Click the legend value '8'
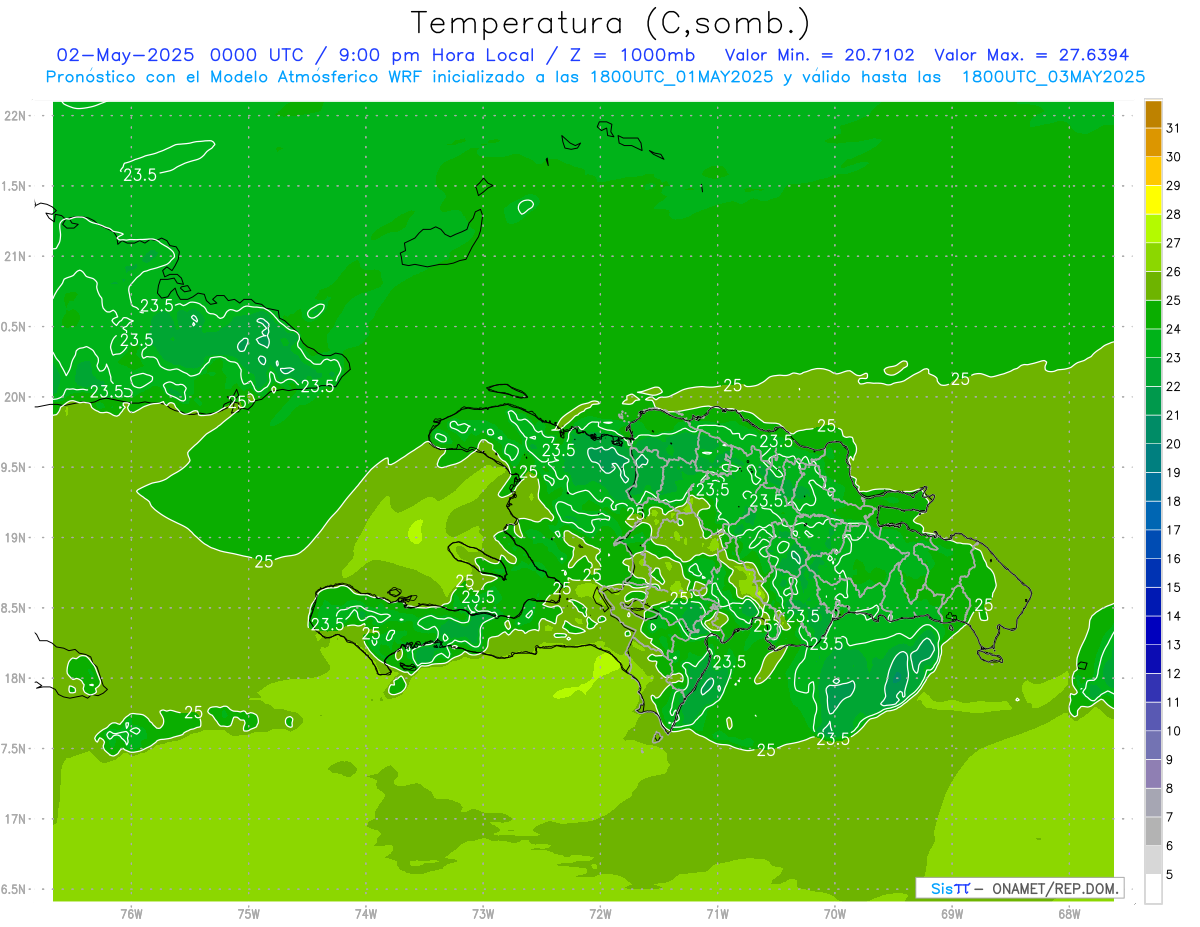This screenshot has width=1200, height=927. point(1169,789)
